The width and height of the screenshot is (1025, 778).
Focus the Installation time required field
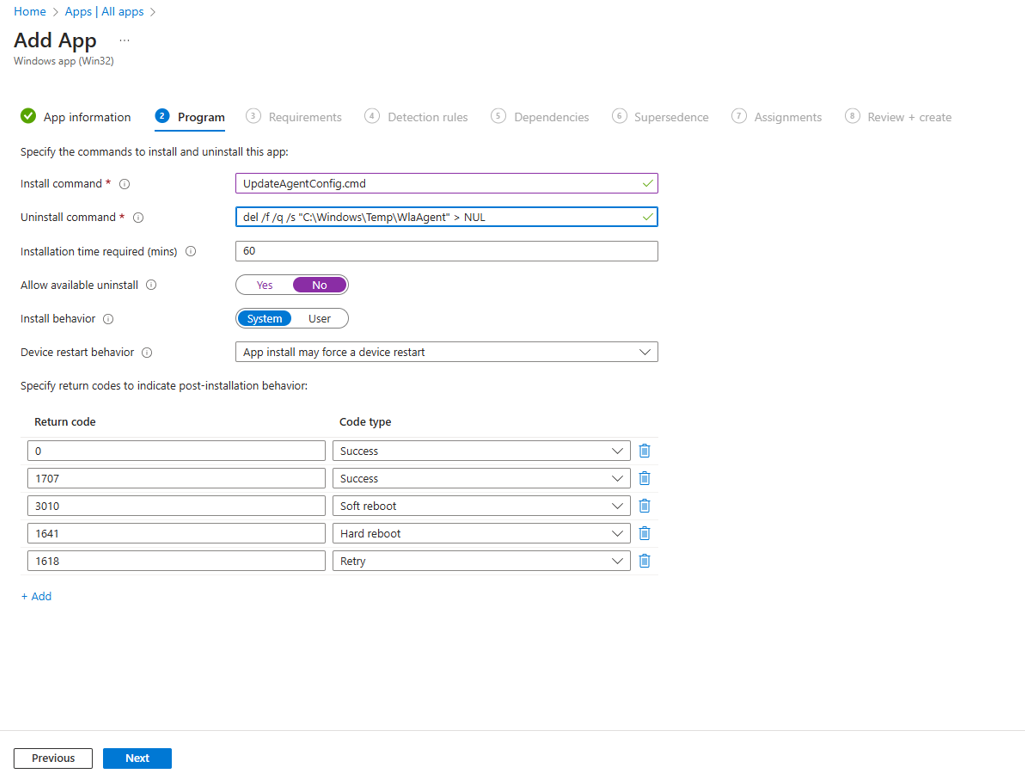coord(446,251)
